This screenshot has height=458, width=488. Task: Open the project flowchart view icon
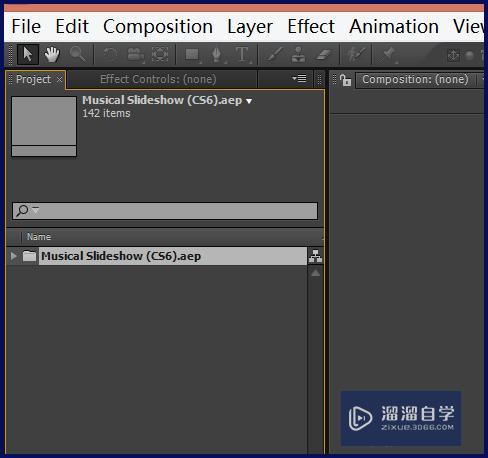(315, 256)
